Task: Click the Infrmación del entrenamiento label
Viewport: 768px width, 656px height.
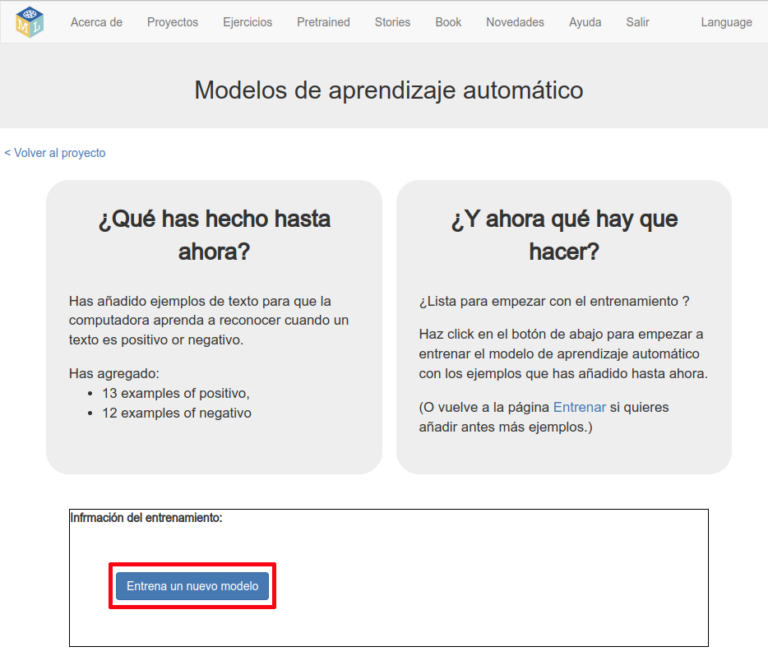Action: click(146, 518)
